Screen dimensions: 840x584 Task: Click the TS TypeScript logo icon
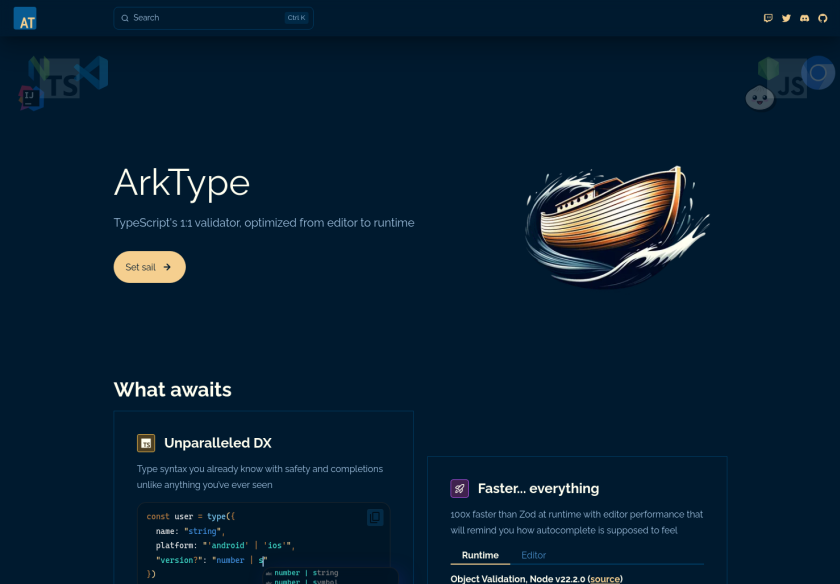[x=63, y=79]
